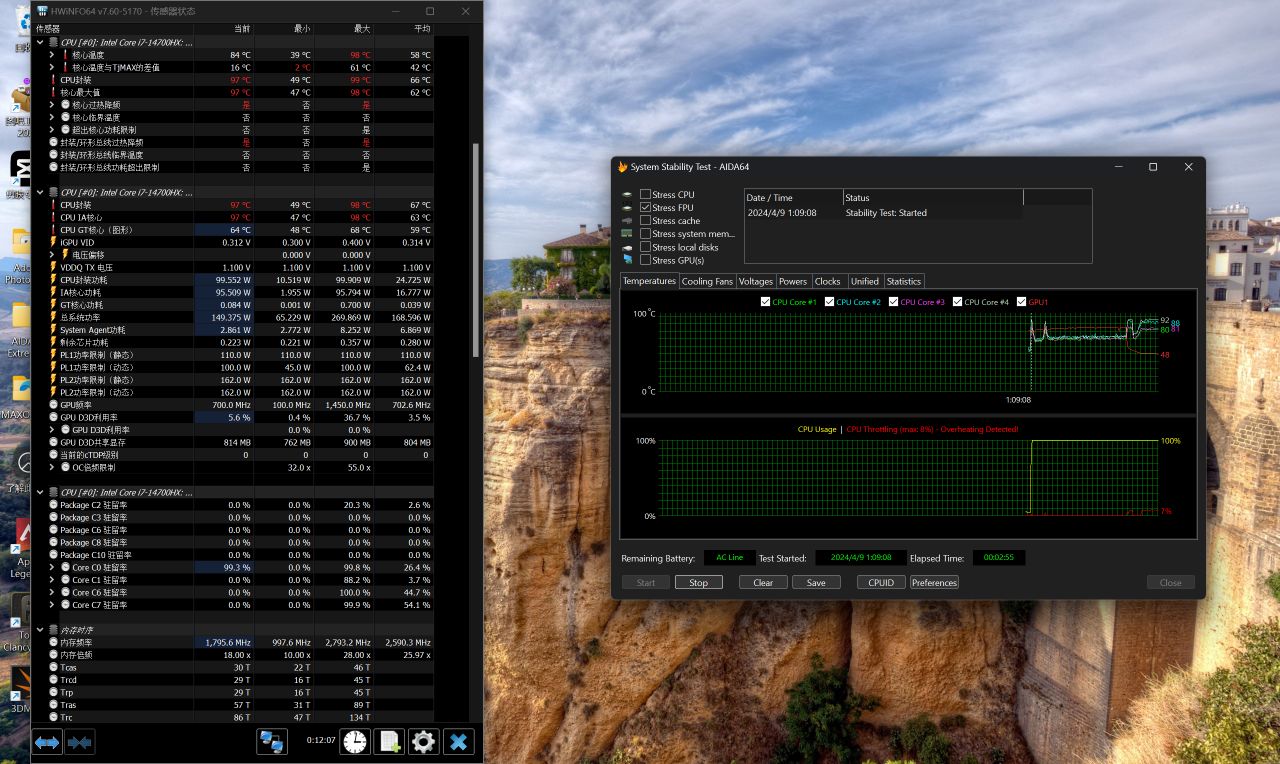Hide CPU Core #2 graph line
The image size is (1280, 764).
coord(830,302)
